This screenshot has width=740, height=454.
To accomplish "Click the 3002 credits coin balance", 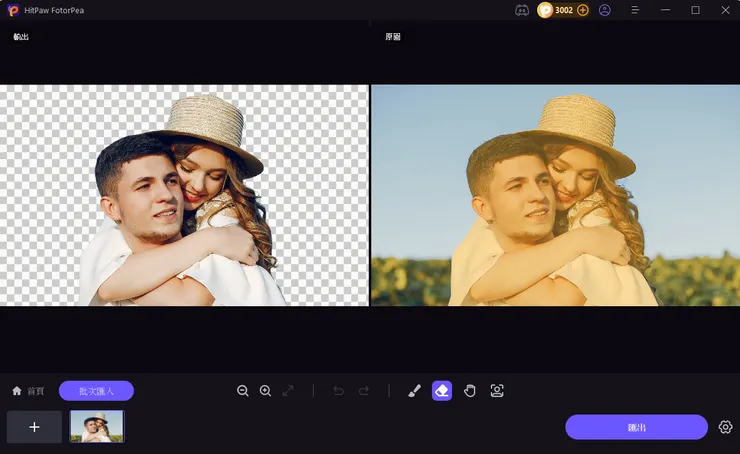I will click(x=556, y=10).
